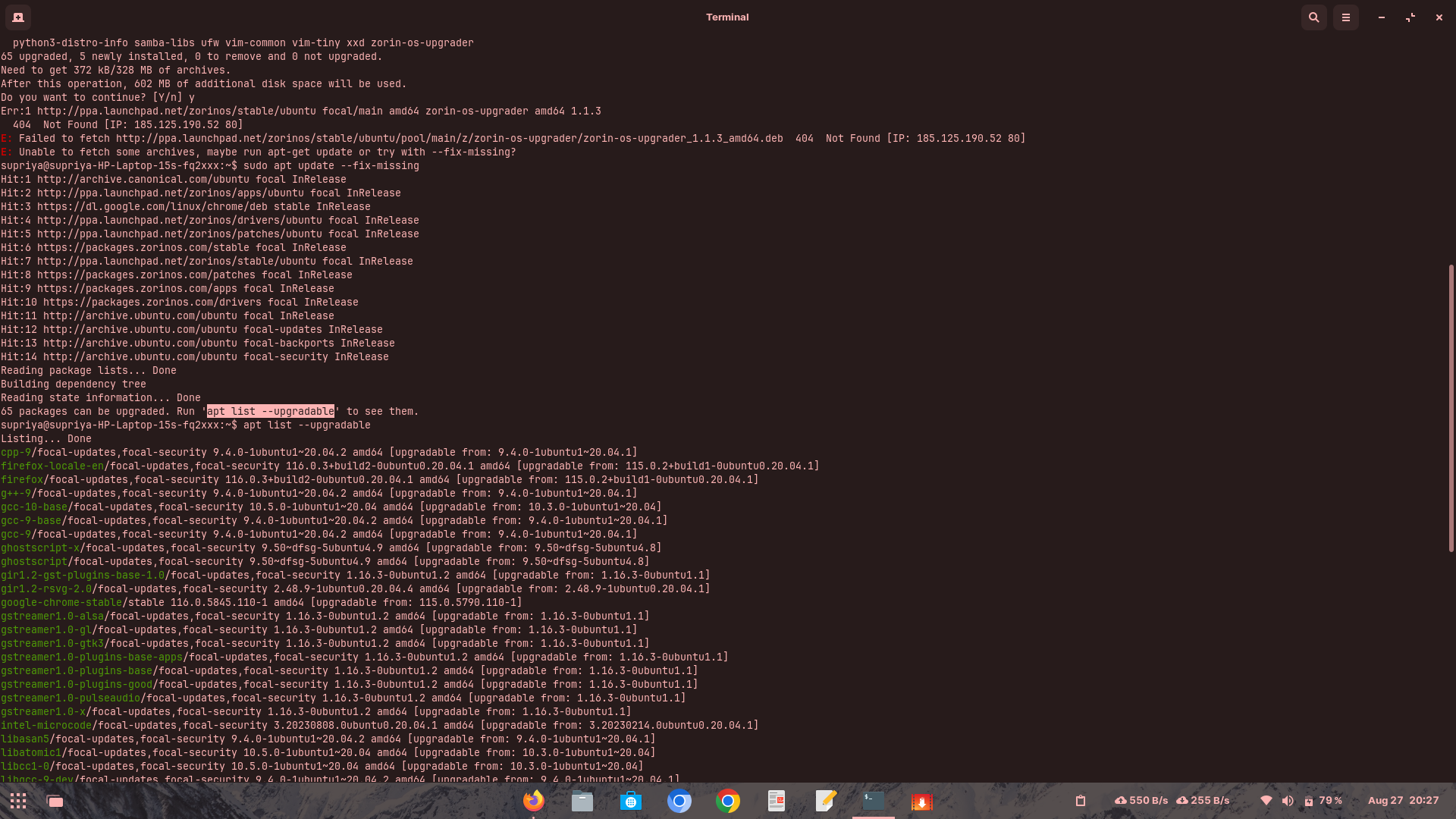Open the Software store from taskbar
1456x819 pixels.
pyautogui.click(x=631, y=801)
